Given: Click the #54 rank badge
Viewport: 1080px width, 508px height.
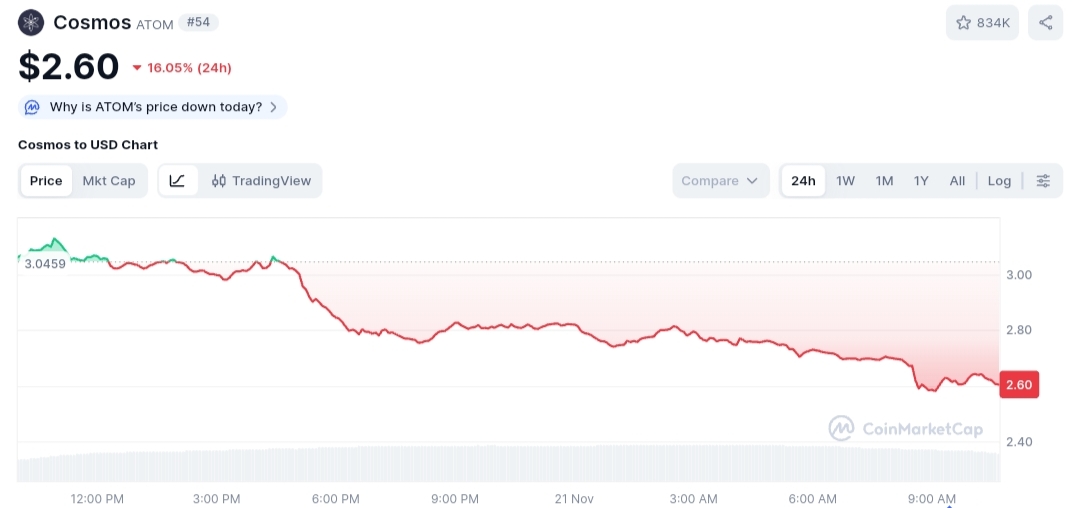Looking at the screenshot, I should (x=198, y=22).
